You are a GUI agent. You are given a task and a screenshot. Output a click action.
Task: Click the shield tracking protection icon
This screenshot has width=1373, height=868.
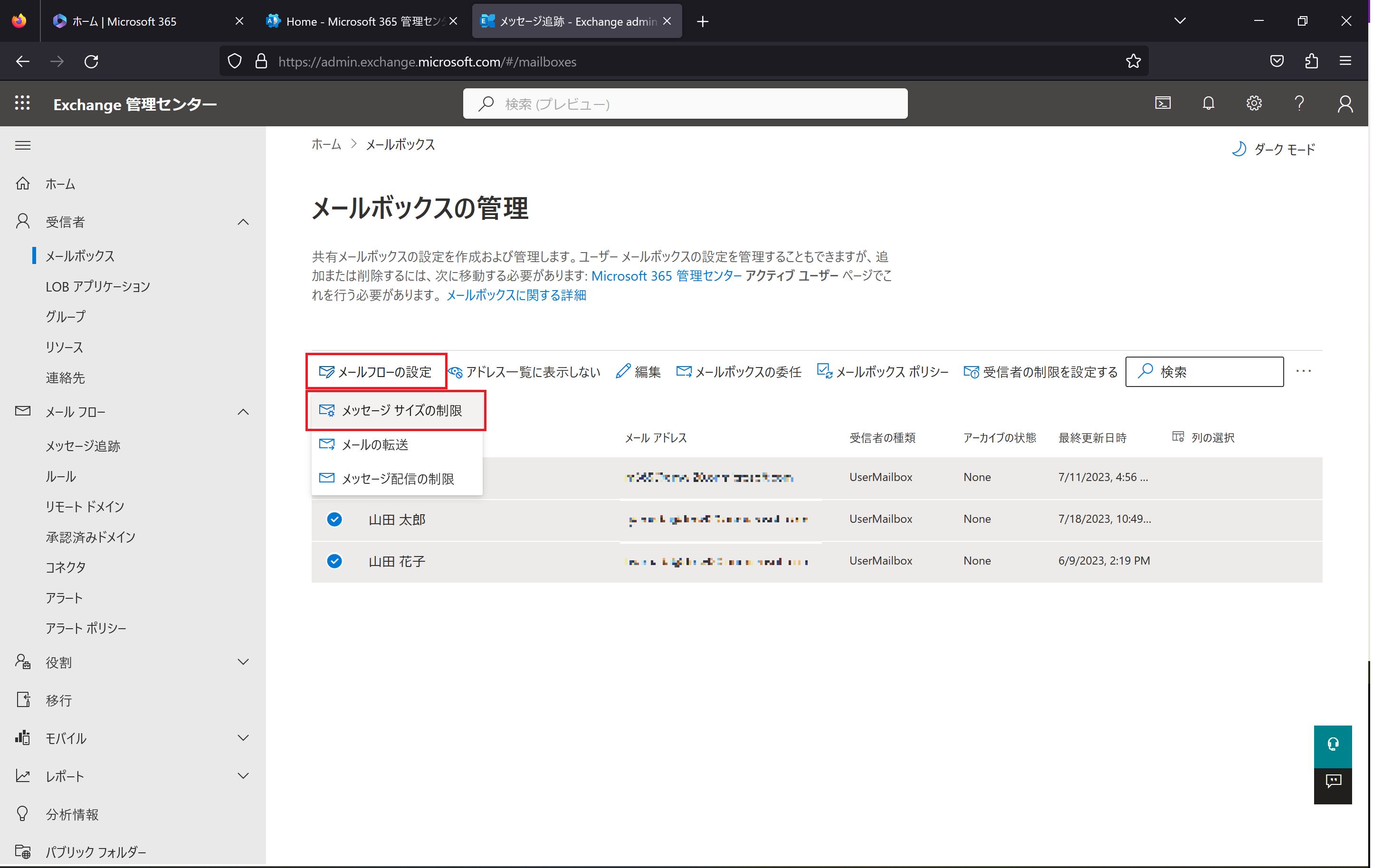coord(234,61)
